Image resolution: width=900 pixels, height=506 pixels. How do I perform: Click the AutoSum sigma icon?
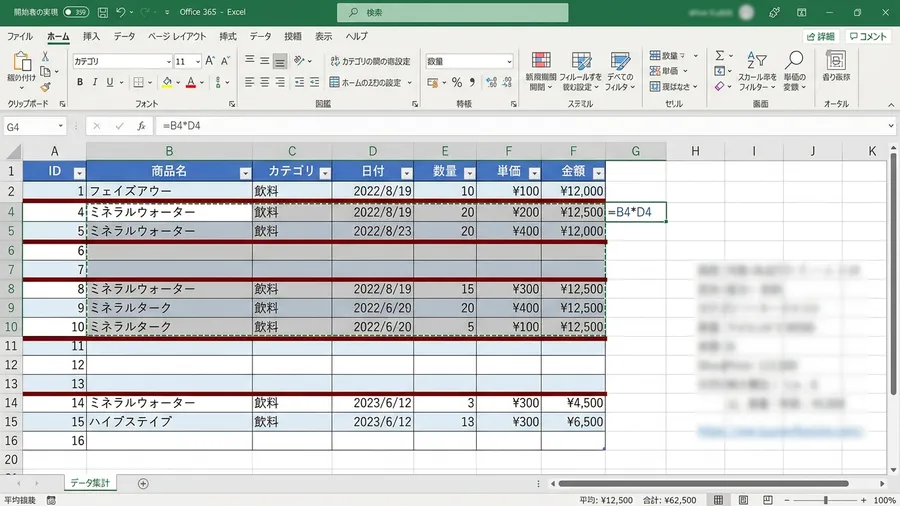(720, 56)
